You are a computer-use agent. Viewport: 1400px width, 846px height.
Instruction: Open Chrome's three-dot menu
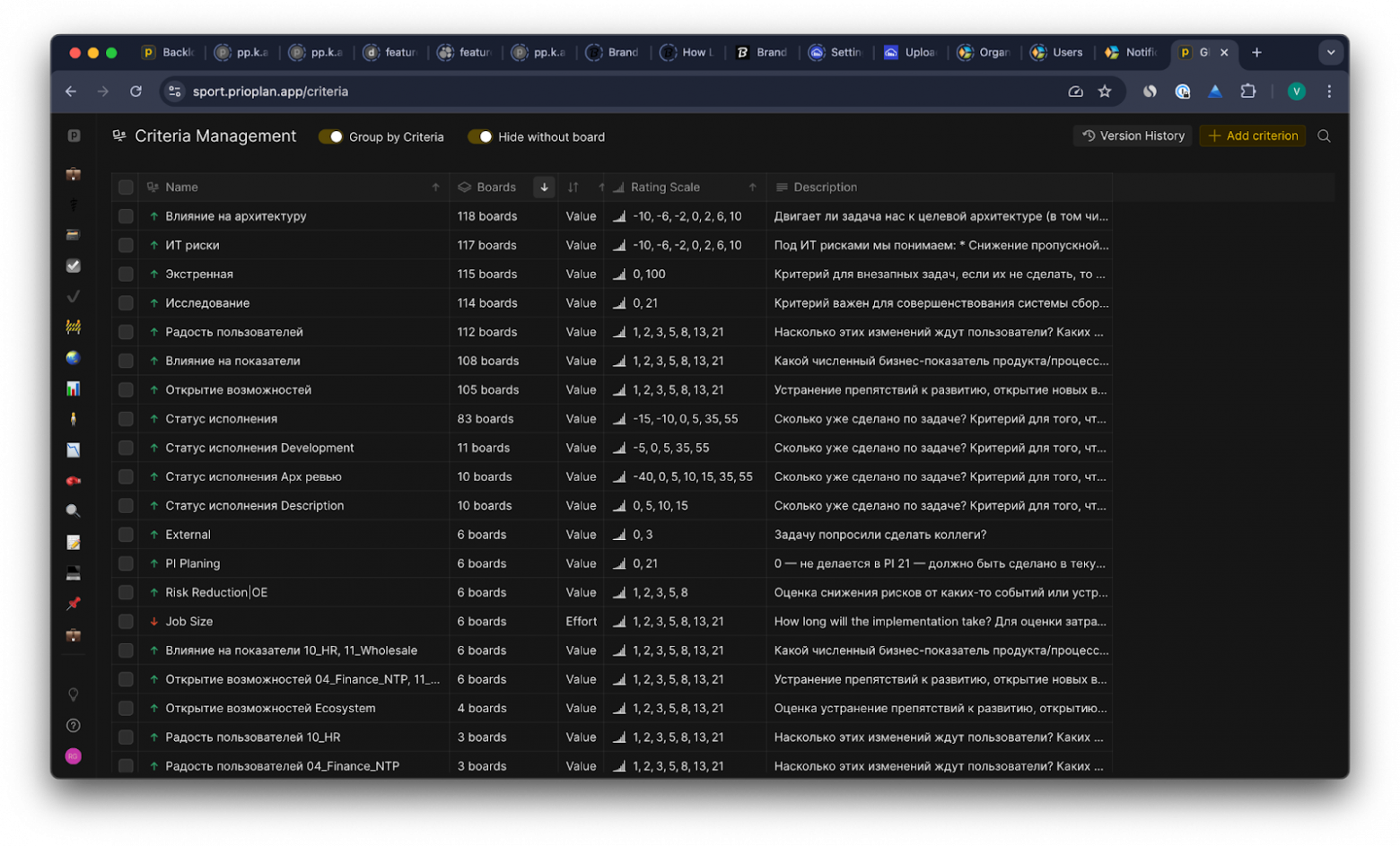1329,92
